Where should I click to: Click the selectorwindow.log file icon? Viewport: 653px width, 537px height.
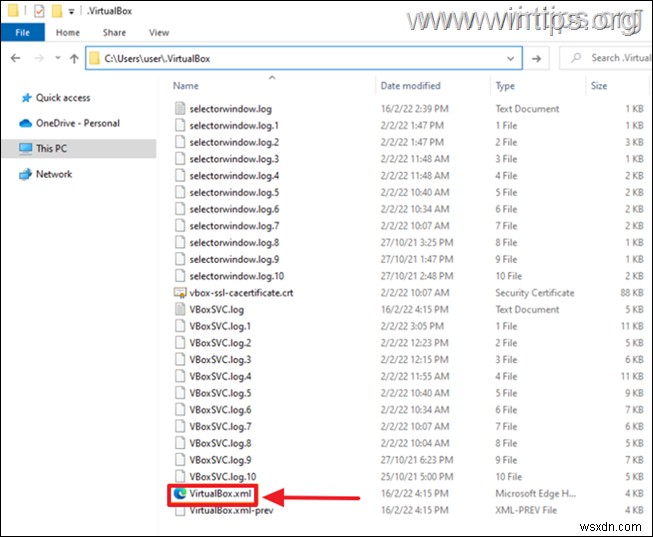tap(180, 109)
